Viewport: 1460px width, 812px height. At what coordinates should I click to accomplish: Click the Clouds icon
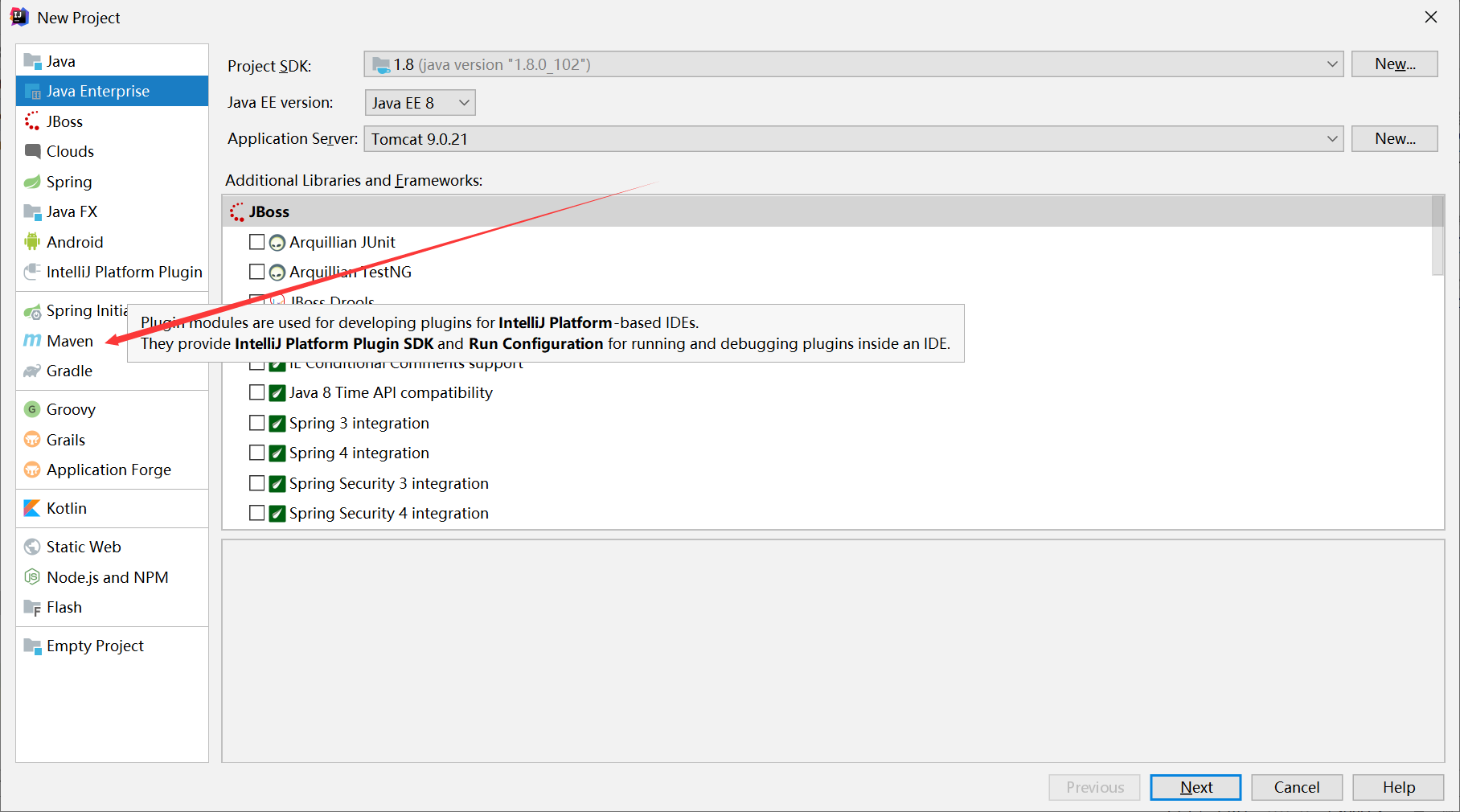(32, 151)
